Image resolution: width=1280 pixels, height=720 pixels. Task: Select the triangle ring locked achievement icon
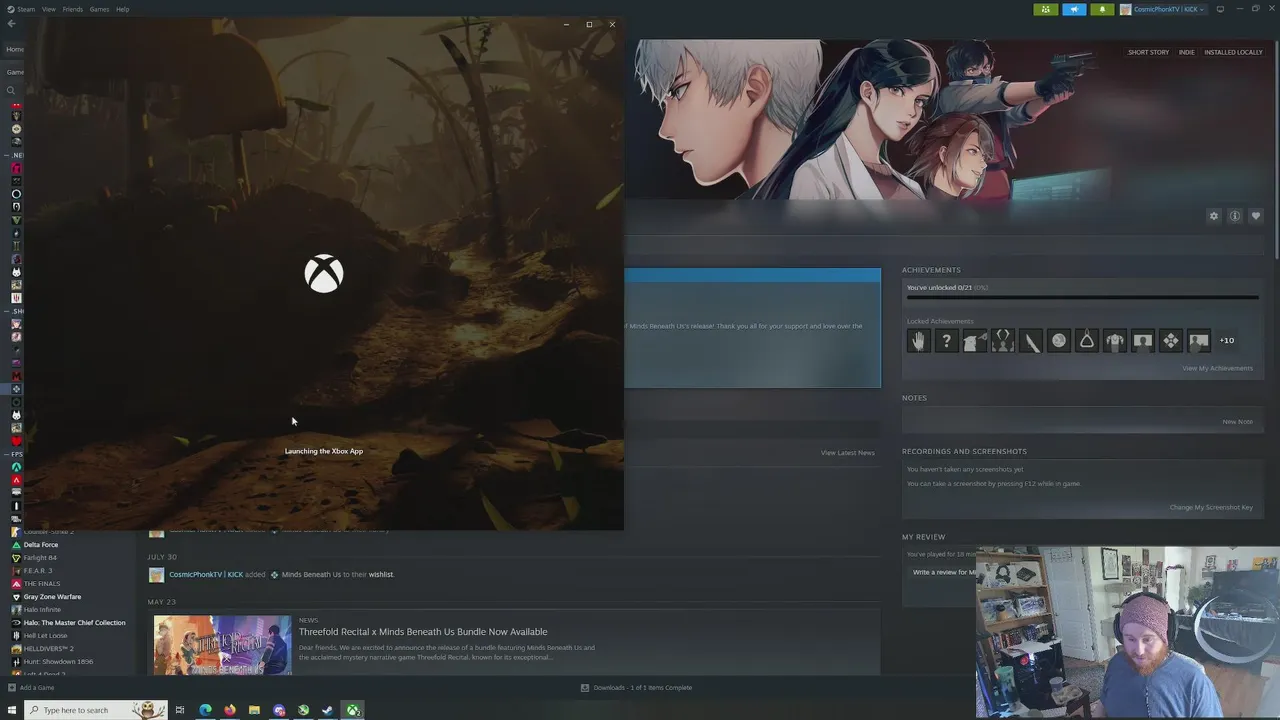1086,340
